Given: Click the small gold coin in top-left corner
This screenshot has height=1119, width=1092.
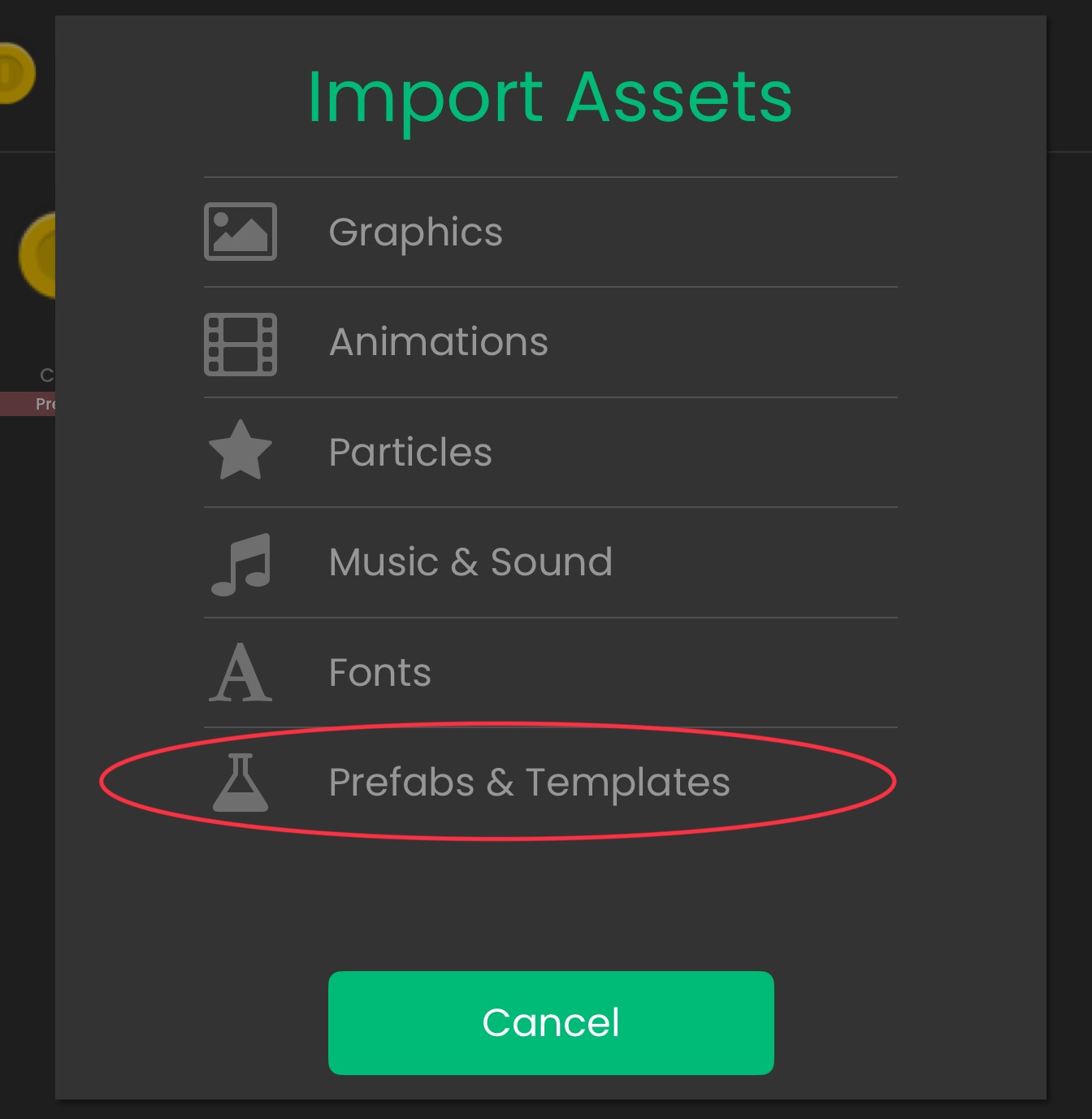Looking at the screenshot, I should pos(17,74).
